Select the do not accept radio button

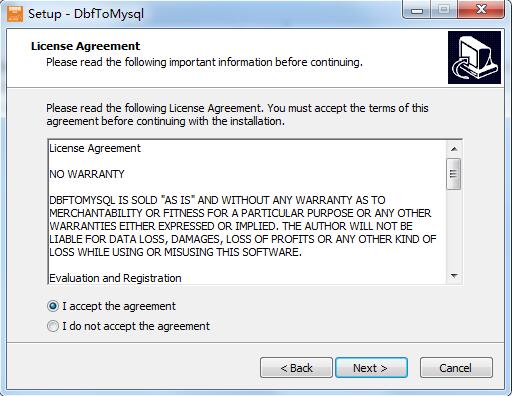point(53,326)
